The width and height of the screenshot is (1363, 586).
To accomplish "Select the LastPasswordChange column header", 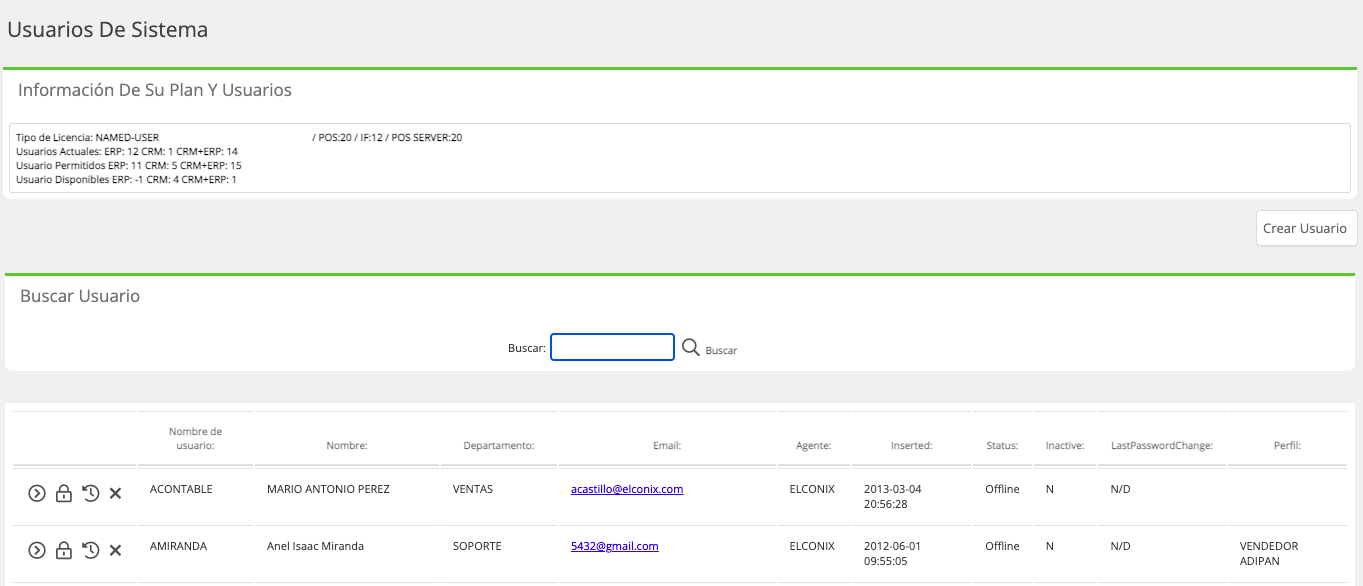I will (1161, 445).
